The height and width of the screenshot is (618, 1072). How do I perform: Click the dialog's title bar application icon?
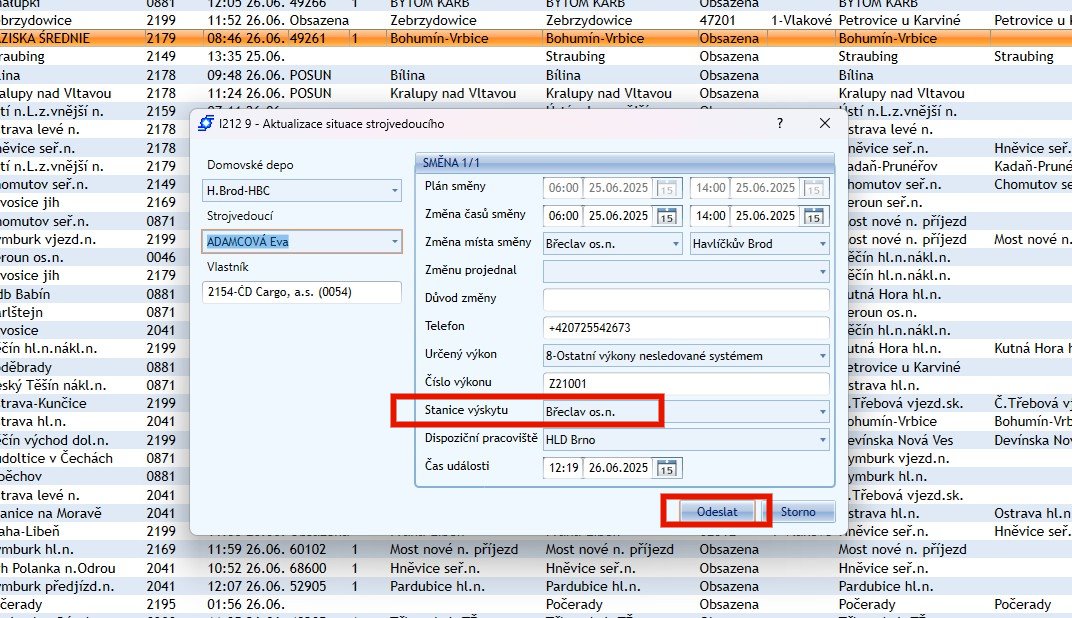coord(206,124)
